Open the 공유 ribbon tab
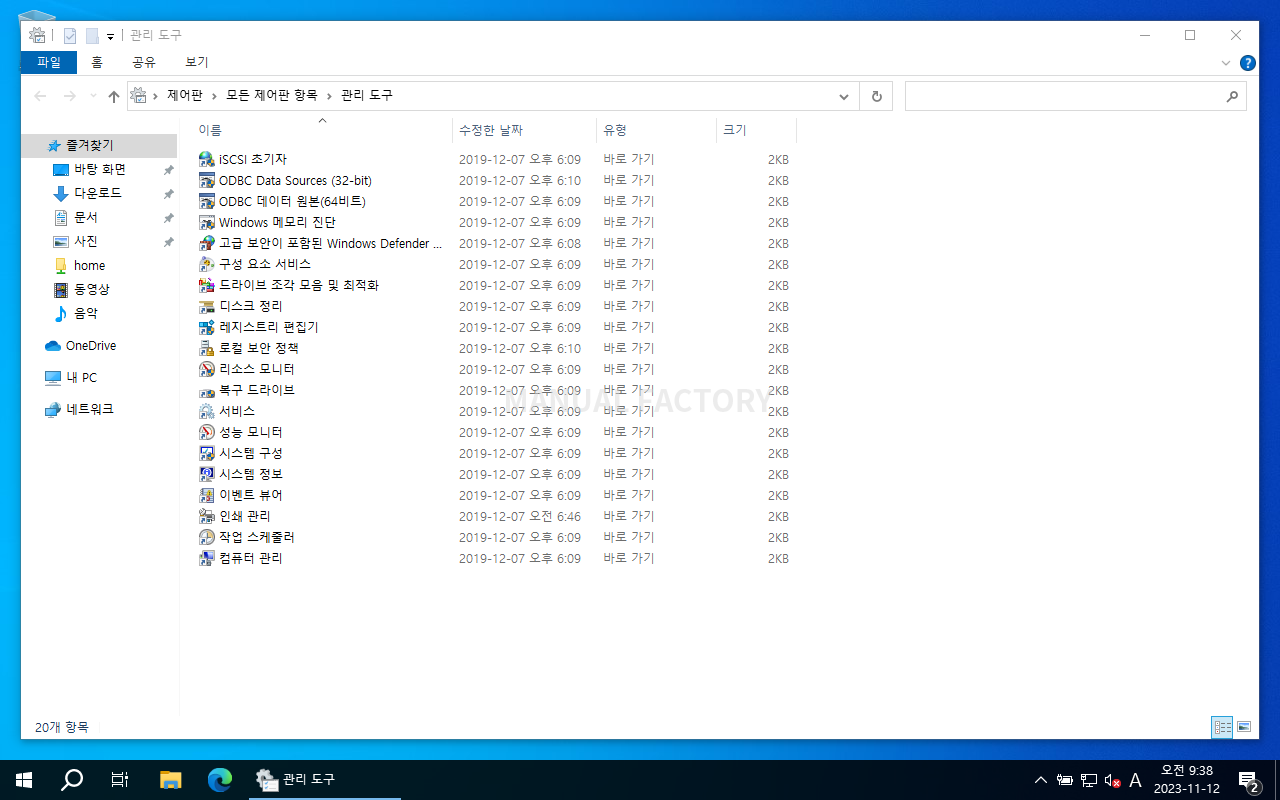1280x800 pixels. (144, 62)
